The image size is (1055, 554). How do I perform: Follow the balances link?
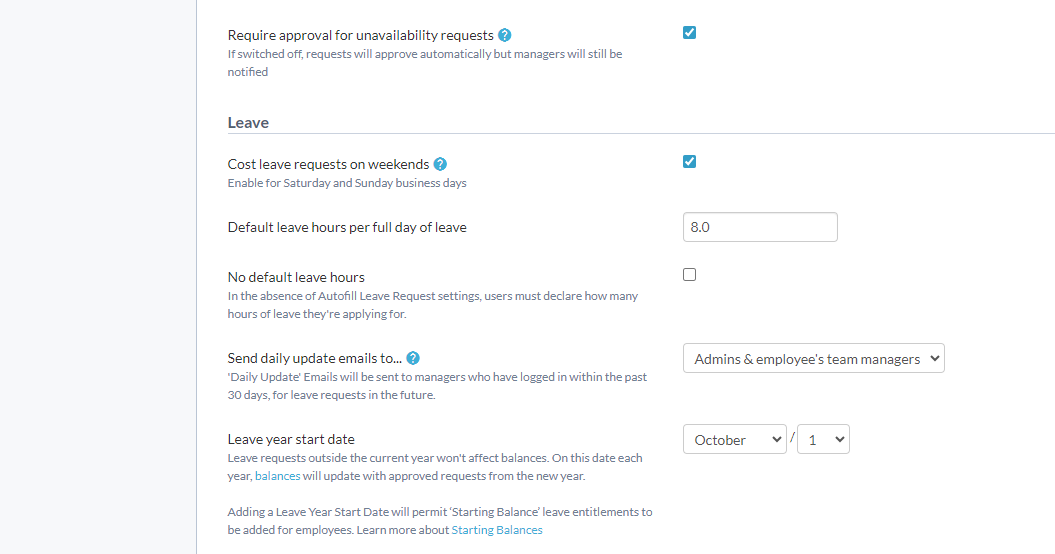277,476
